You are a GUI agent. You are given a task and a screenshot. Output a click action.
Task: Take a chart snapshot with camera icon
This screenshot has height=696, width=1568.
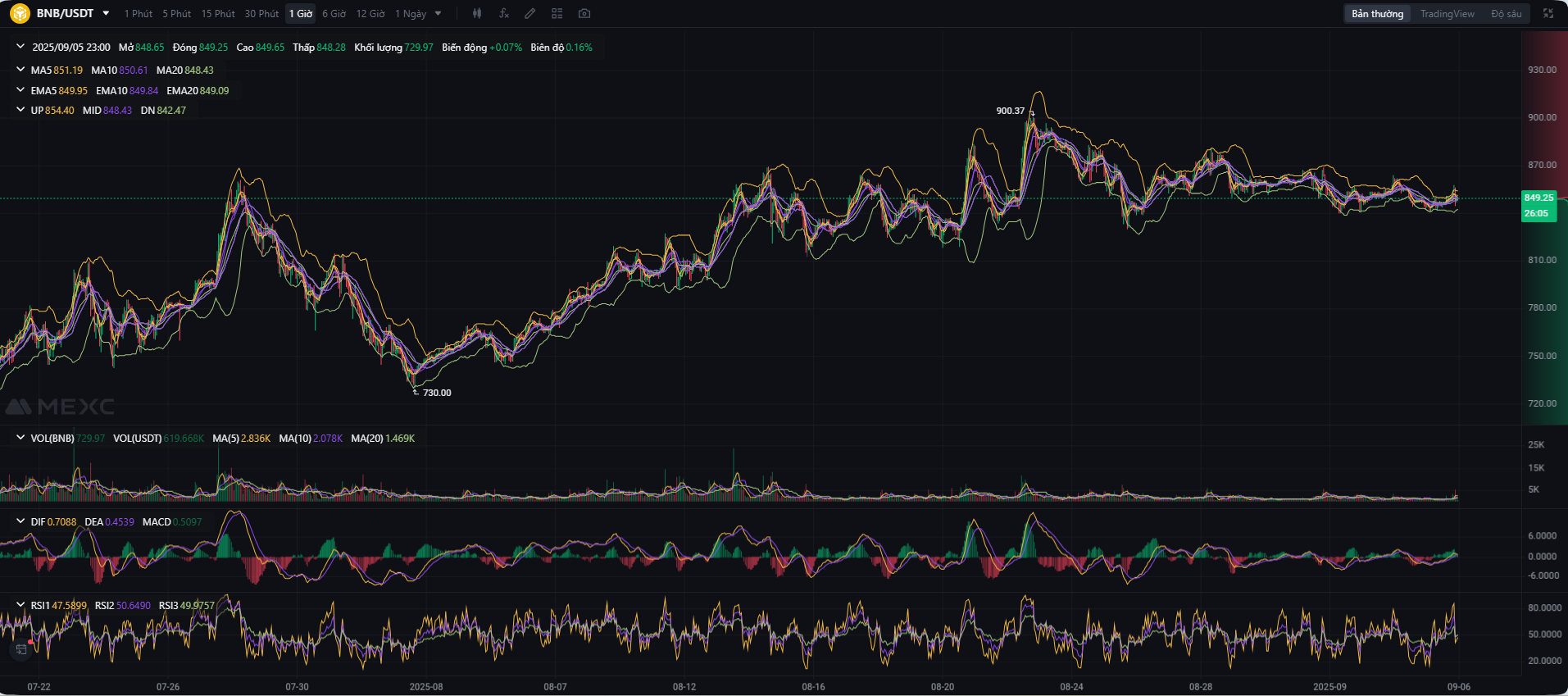tap(584, 14)
